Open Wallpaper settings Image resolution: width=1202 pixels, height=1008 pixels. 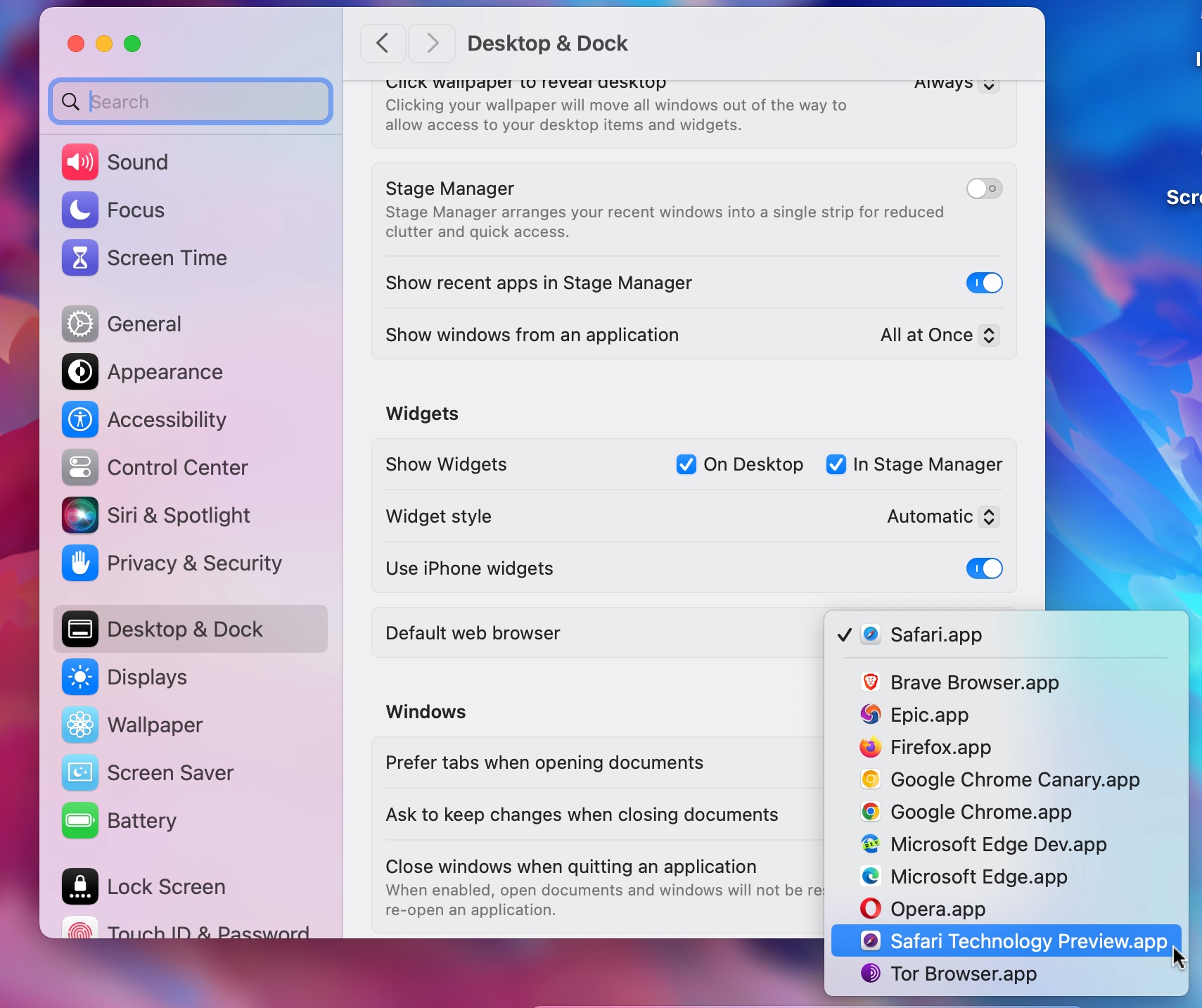tap(79, 725)
